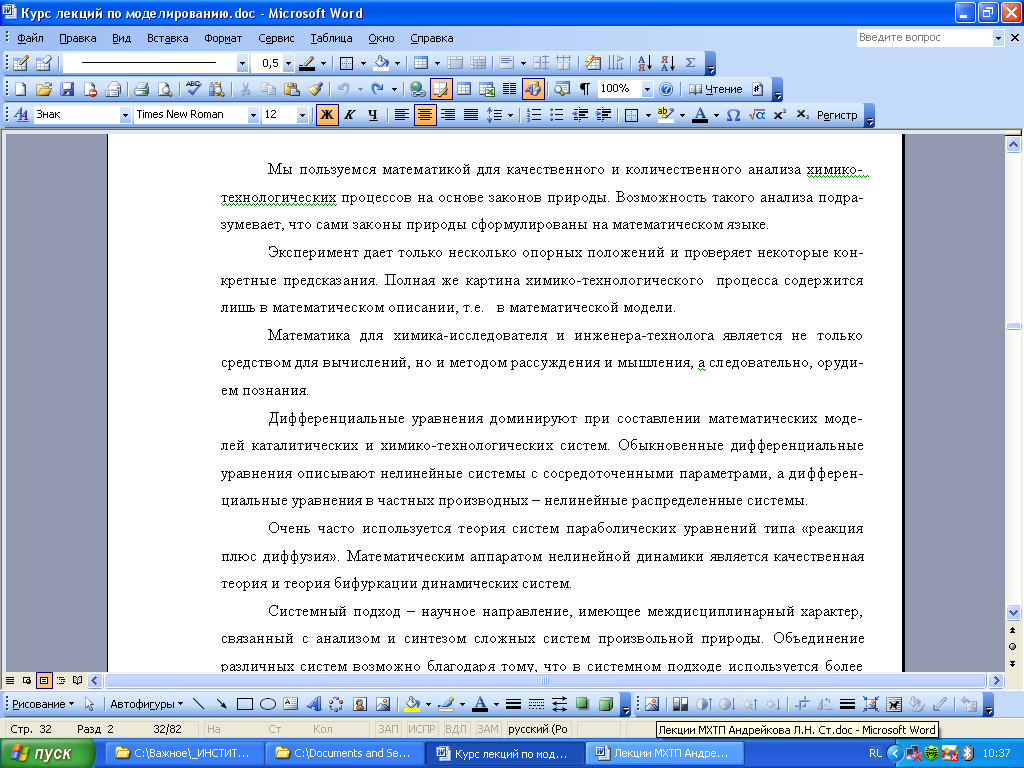Image resolution: width=1024 pixels, height=768 pixels.
Task: Insert Excel worksheet icon
Action: (x=487, y=89)
